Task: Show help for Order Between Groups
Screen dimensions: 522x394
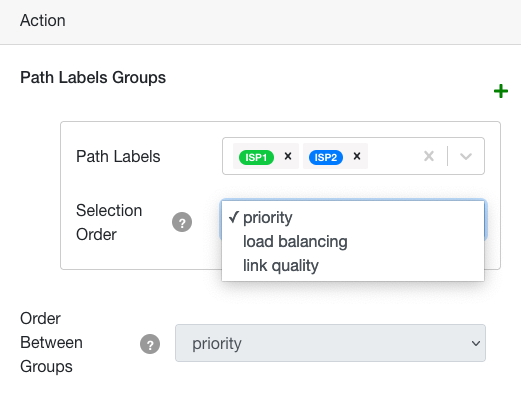Action: coord(150,344)
